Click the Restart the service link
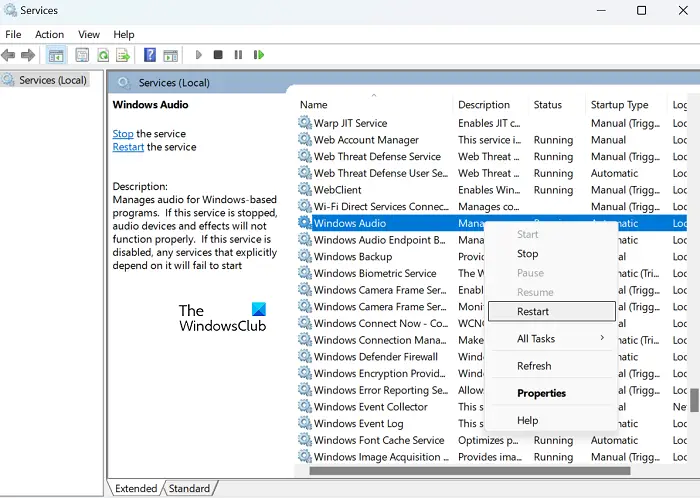This screenshot has height=498, width=700. [x=128, y=147]
